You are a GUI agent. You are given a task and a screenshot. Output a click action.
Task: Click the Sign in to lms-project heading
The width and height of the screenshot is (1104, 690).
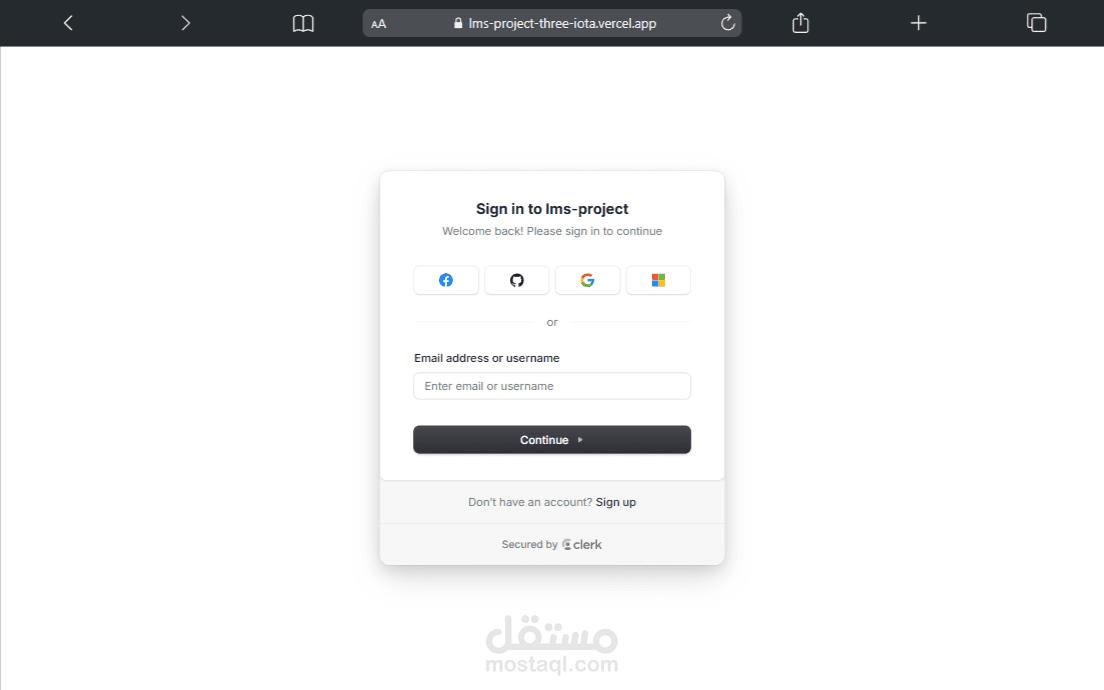(x=552, y=209)
